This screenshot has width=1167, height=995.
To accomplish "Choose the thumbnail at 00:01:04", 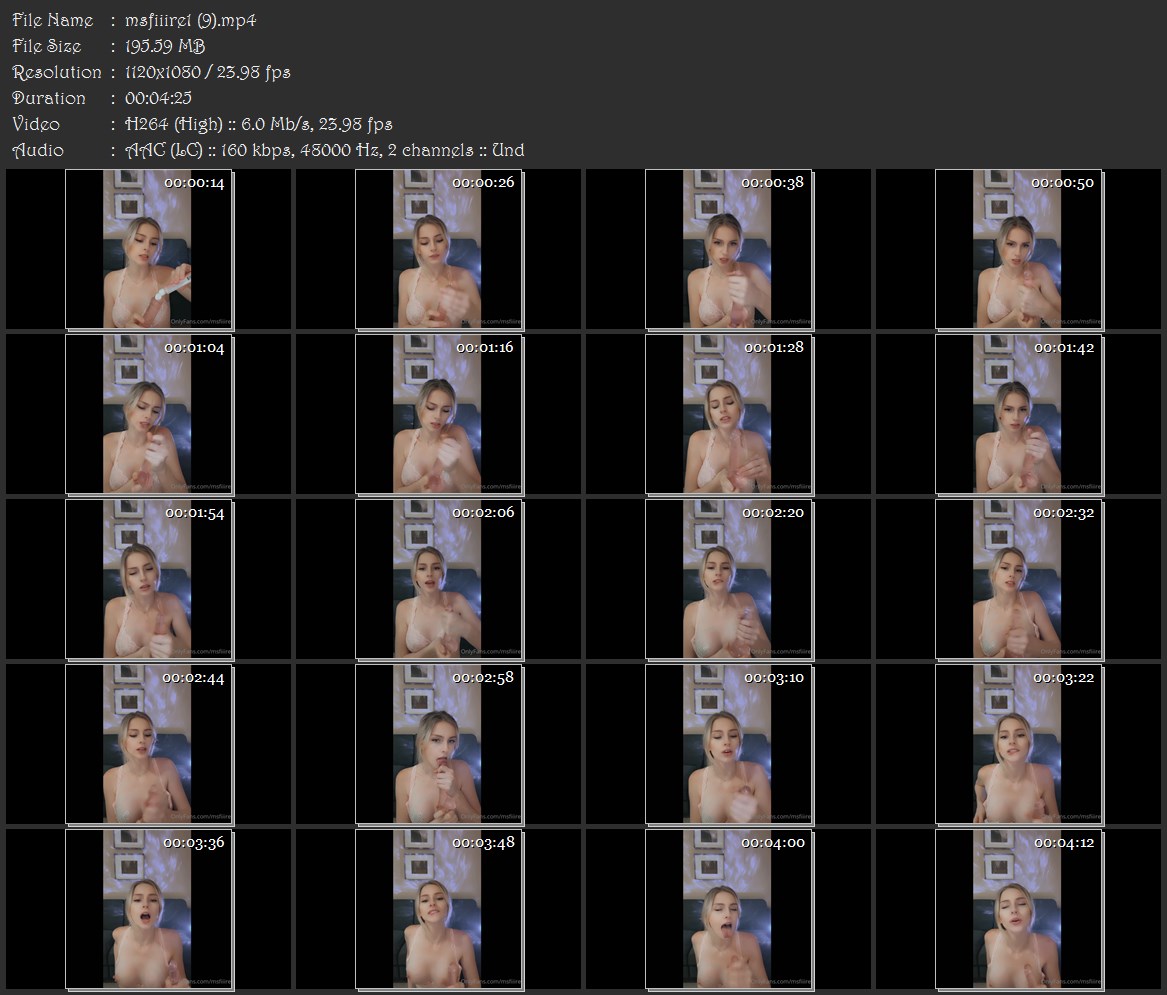I will 149,415.
